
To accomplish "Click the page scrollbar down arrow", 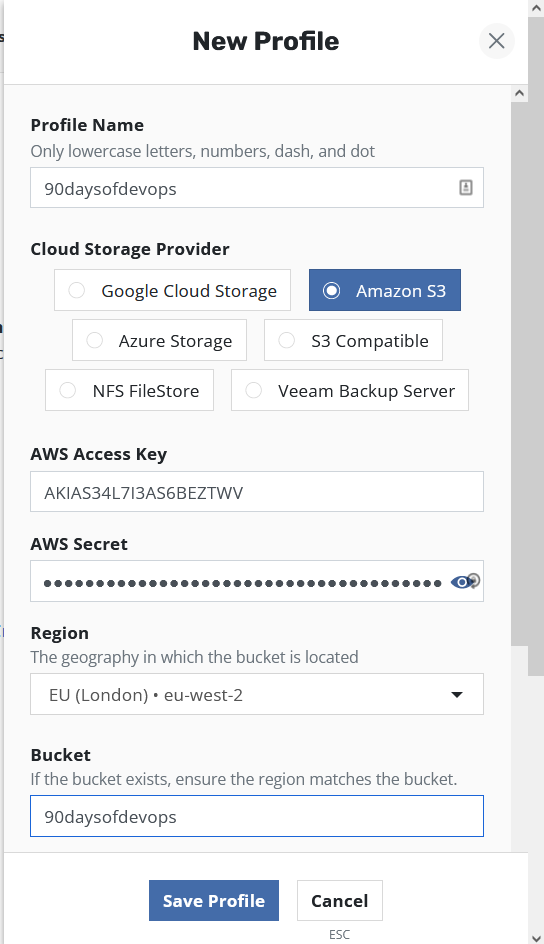I will 536,937.
